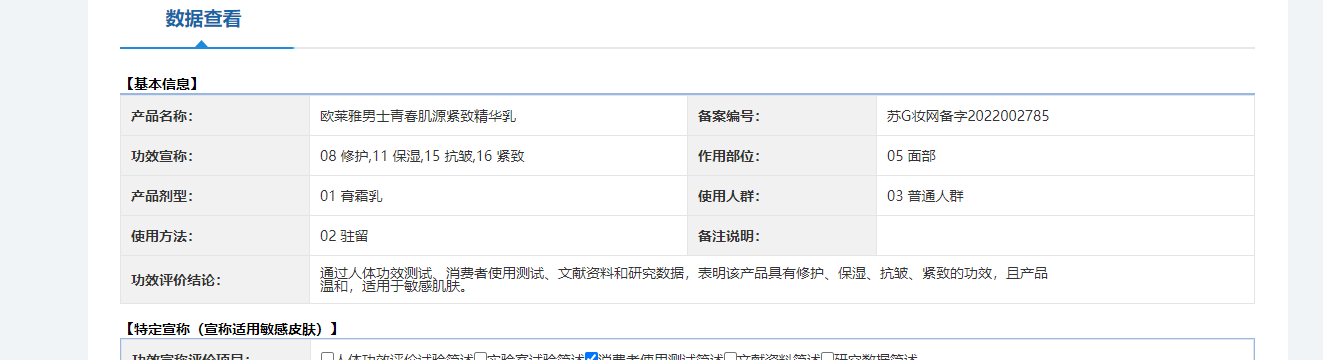Click filing number 苏G妆网备字2022002785
Viewport: 1323px width, 360px height.
coord(968,116)
